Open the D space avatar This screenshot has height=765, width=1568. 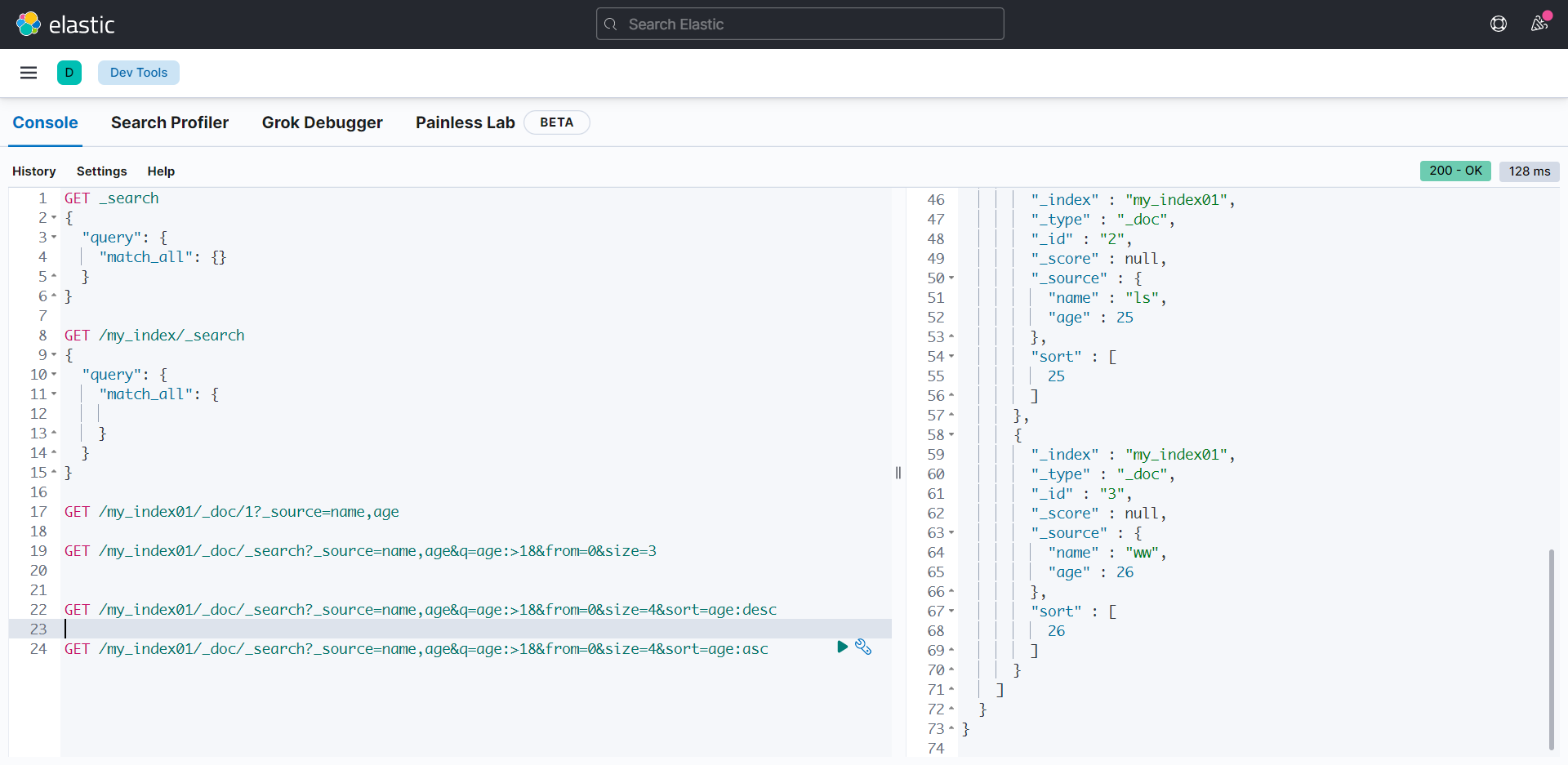(x=69, y=73)
